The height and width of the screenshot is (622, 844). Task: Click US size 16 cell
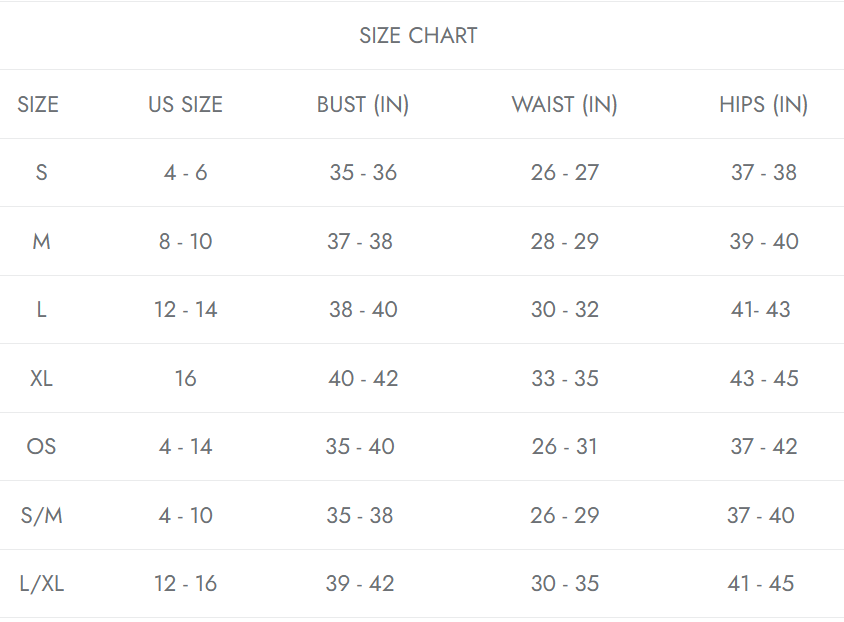(185, 378)
